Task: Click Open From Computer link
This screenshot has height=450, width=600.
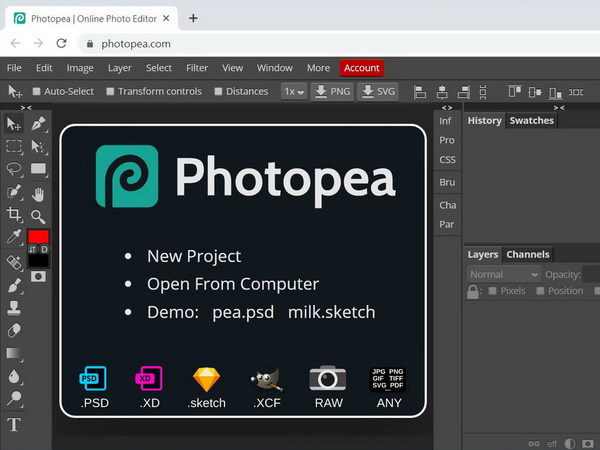Action: 233,284
